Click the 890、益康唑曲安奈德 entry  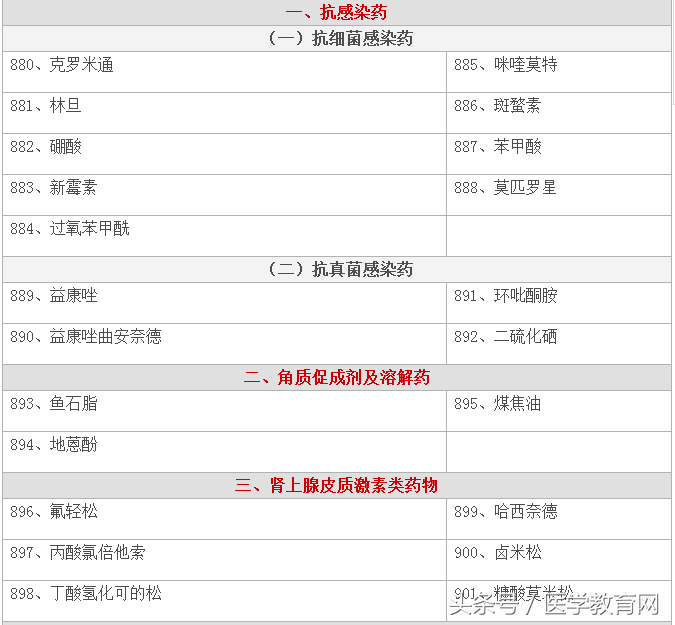[x=86, y=337]
